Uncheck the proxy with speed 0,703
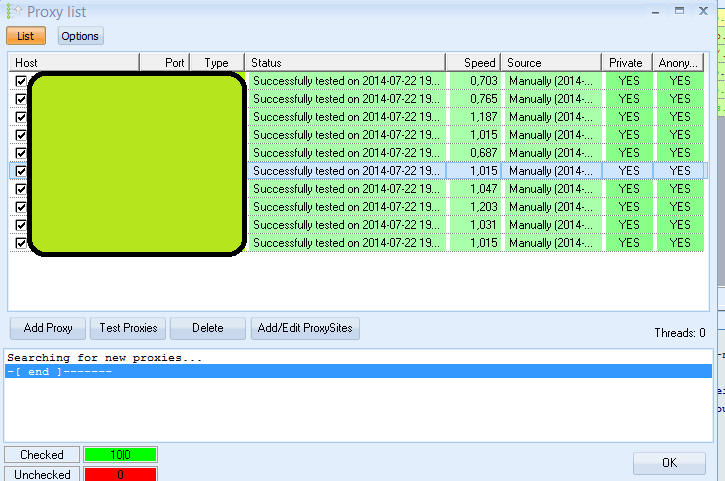Viewport: 725px width, 481px height. click(21, 81)
